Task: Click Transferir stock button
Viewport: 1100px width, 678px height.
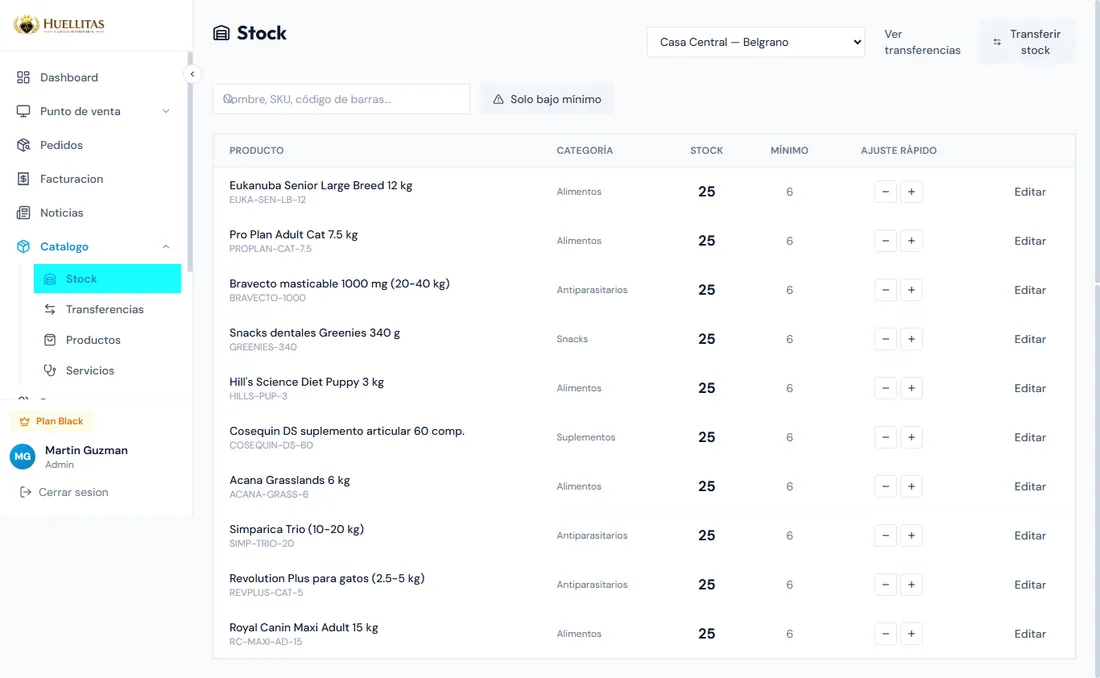Action: tap(1027, 42)
